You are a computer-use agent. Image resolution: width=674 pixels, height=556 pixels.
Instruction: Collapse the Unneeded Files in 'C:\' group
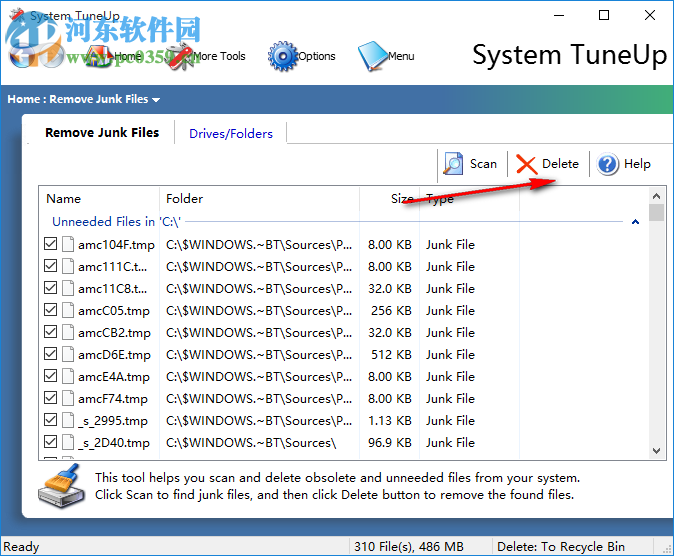tap(635, 222)
